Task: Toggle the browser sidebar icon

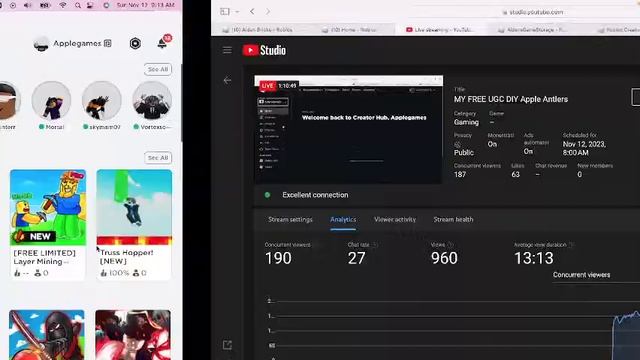Action: [224, 11]
